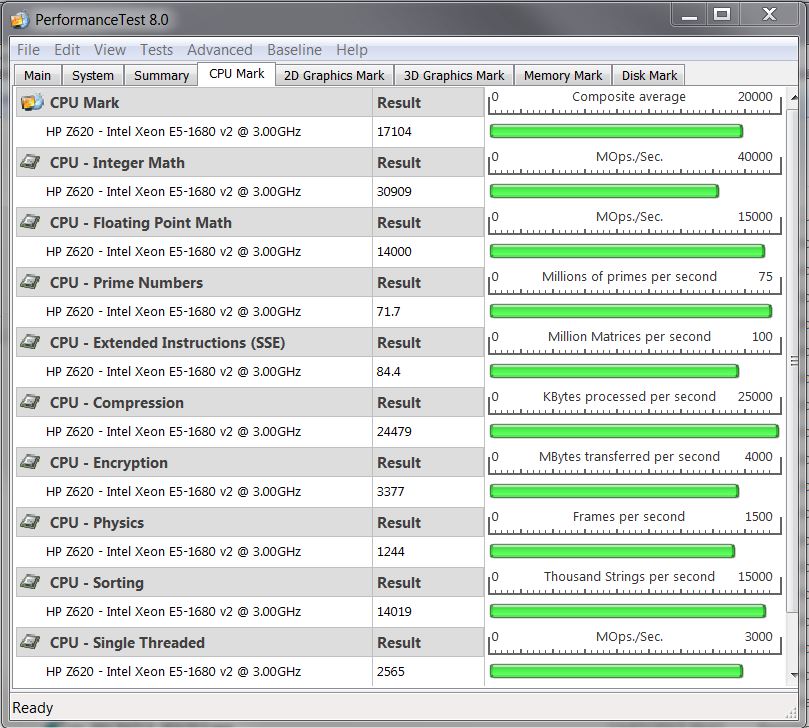The height and width of the screenshot is (728, 809).
Task: Click the vertical scrollbar thumb
Action: [x=794, y=360]
